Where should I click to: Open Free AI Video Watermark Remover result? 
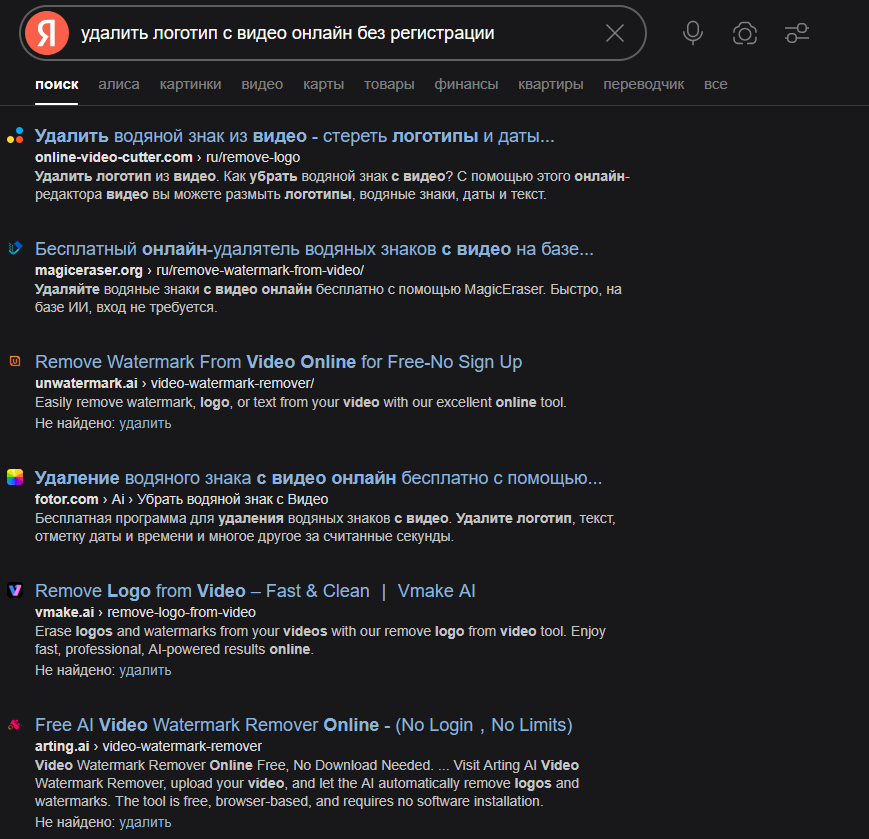pos(304,725)
